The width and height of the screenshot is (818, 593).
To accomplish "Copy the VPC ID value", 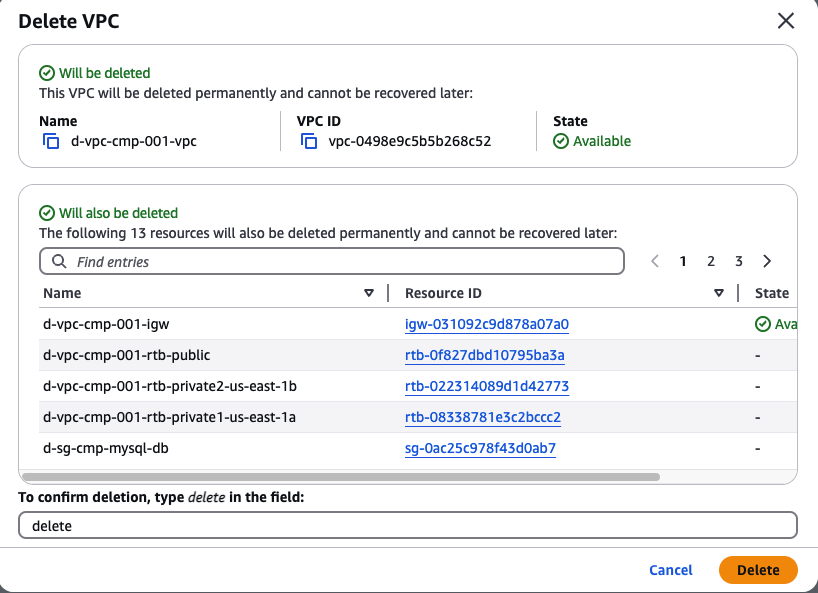I will pyautogui.click(x=309, y=142).
